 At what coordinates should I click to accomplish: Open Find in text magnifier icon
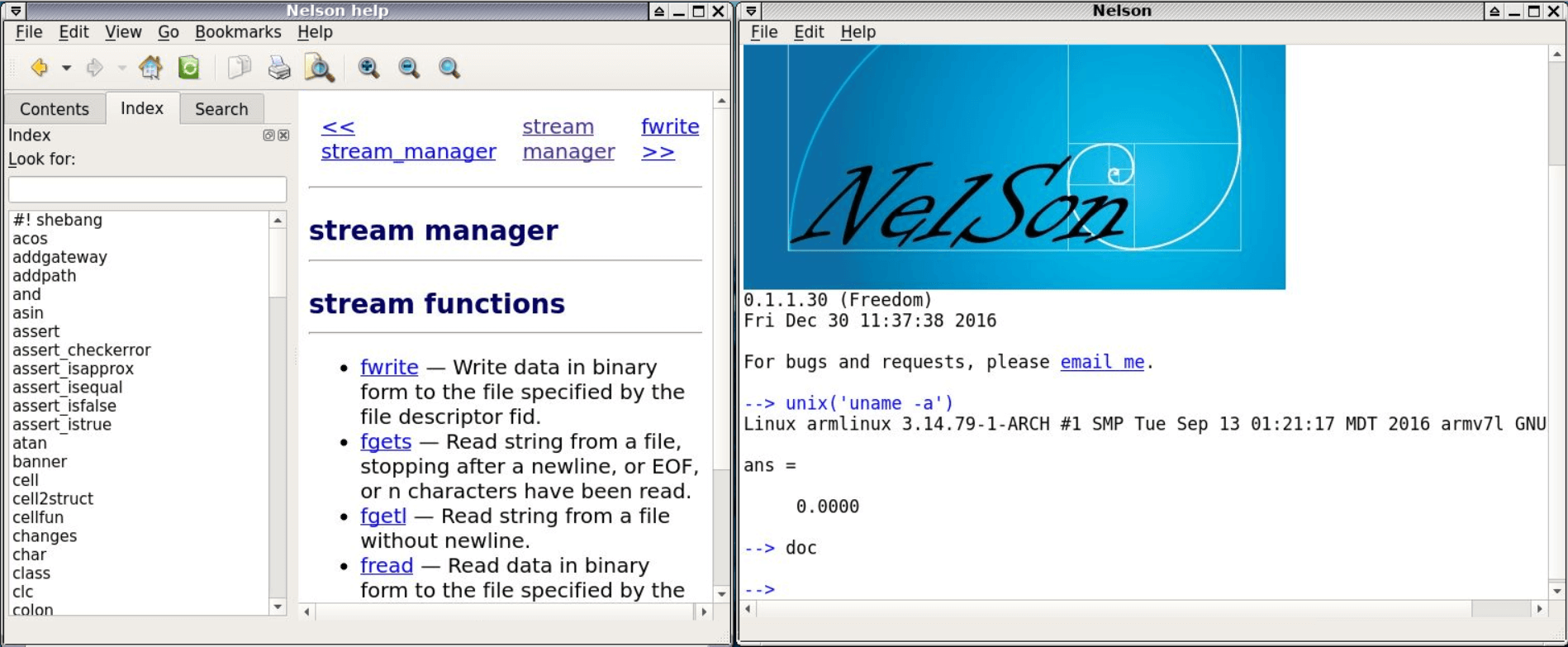[x=319, y=68]
